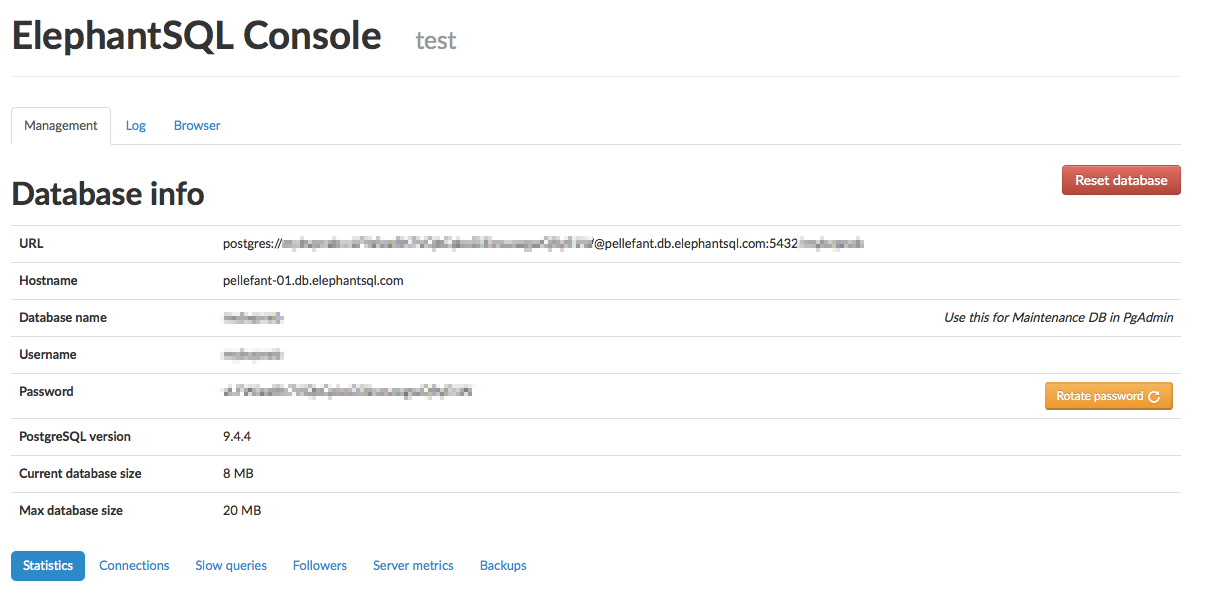Select the blurred postgres connection URL

545,243
